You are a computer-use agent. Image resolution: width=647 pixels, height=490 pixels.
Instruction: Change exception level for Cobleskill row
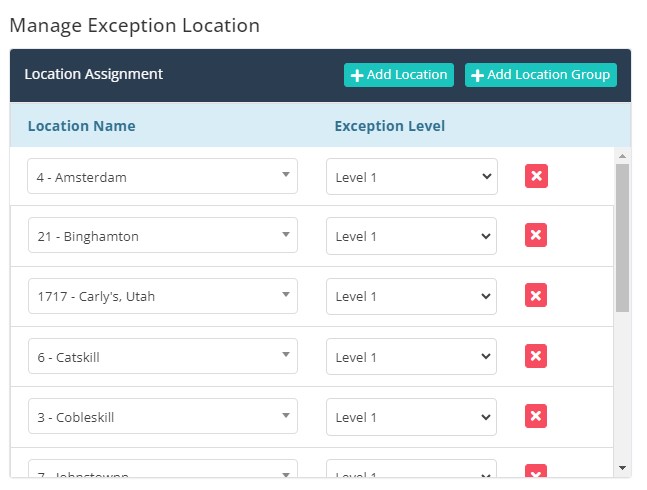coord(411,417)
